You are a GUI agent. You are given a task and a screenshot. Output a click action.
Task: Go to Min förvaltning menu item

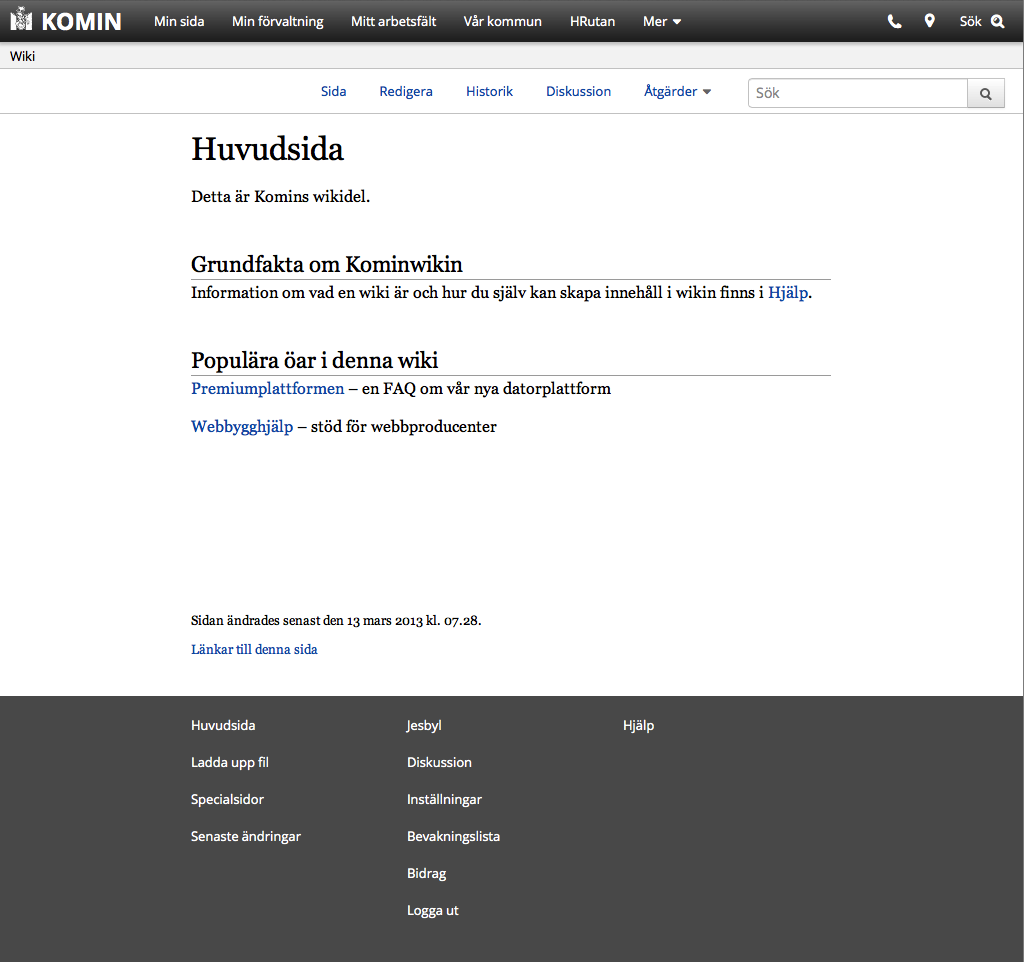(277, 21)
